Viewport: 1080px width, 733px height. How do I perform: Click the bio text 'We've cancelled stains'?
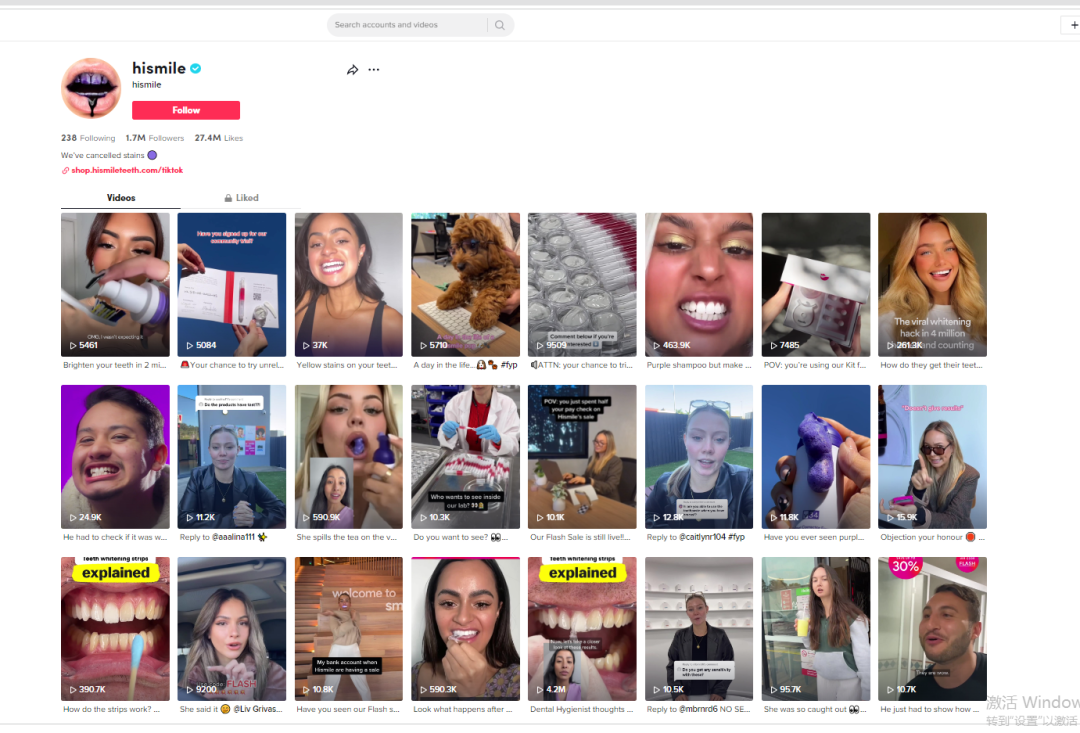pyautogui.click(x=103, y=156)
